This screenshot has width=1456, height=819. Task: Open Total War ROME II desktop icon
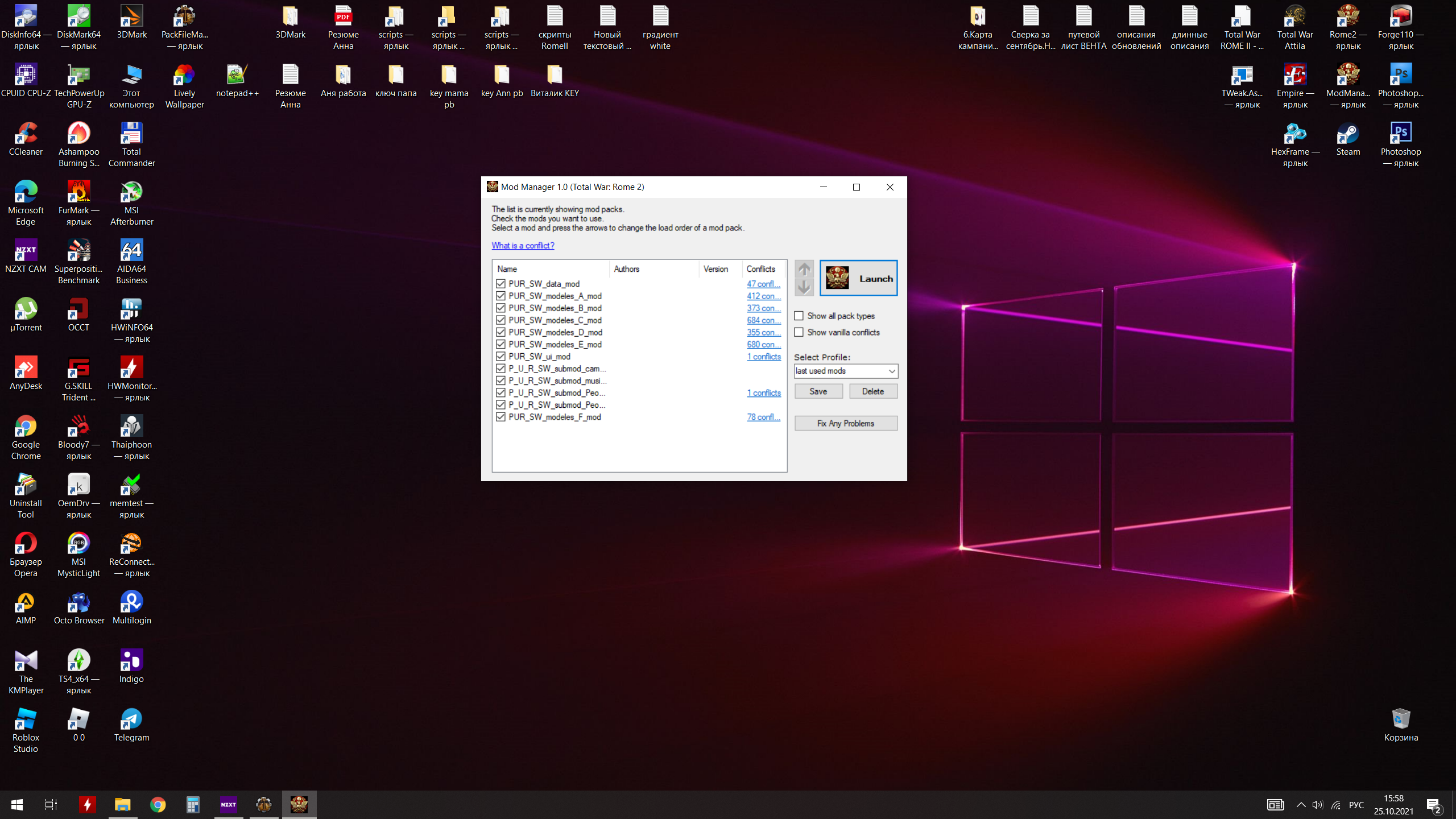1242,28
